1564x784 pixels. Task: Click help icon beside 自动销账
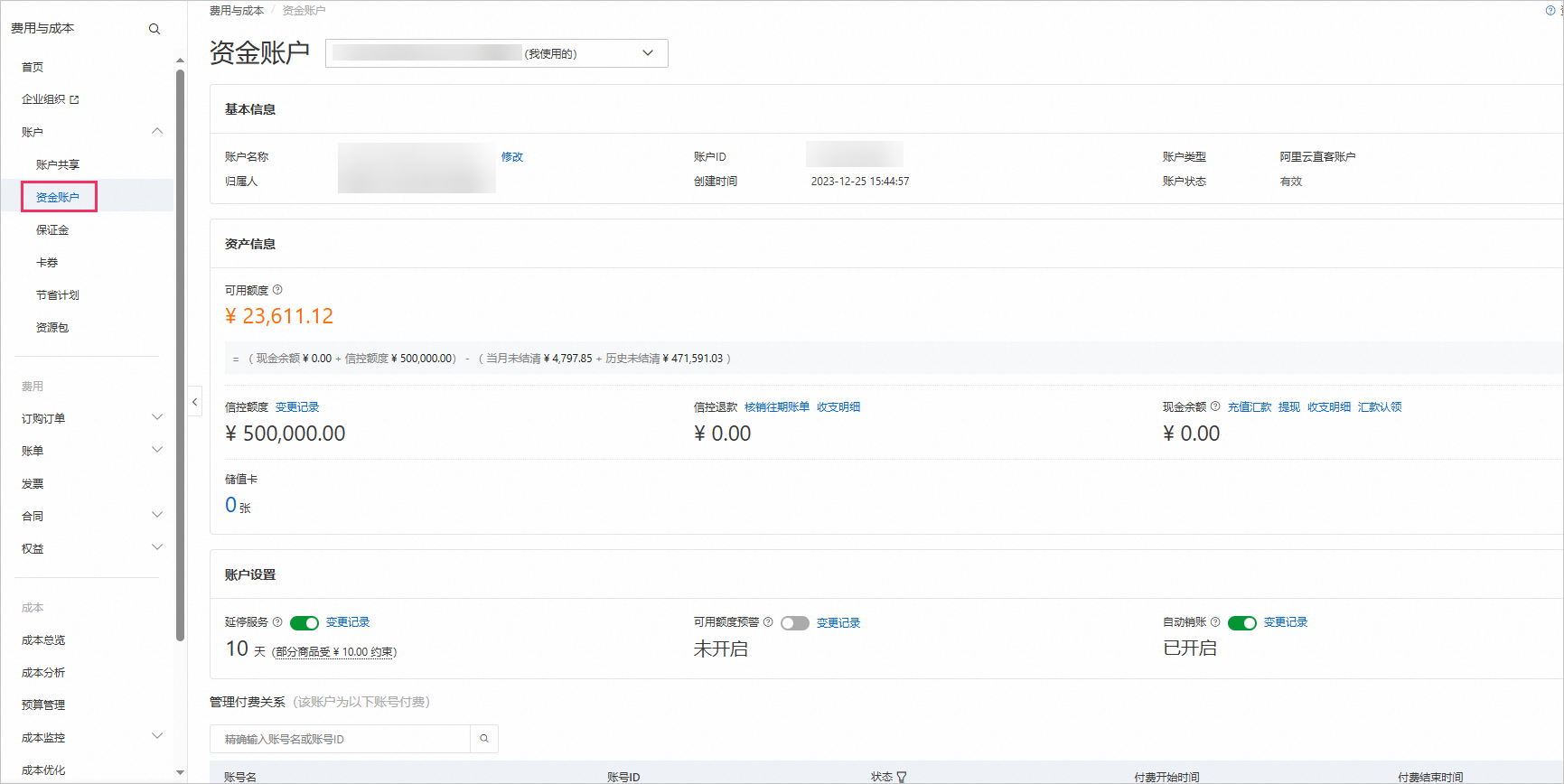[1215, 621]
